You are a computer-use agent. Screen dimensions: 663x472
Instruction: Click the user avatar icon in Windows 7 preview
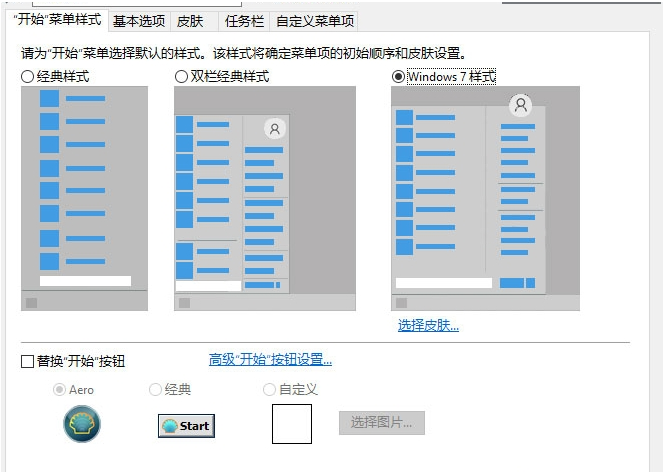[x=521, y=104]
